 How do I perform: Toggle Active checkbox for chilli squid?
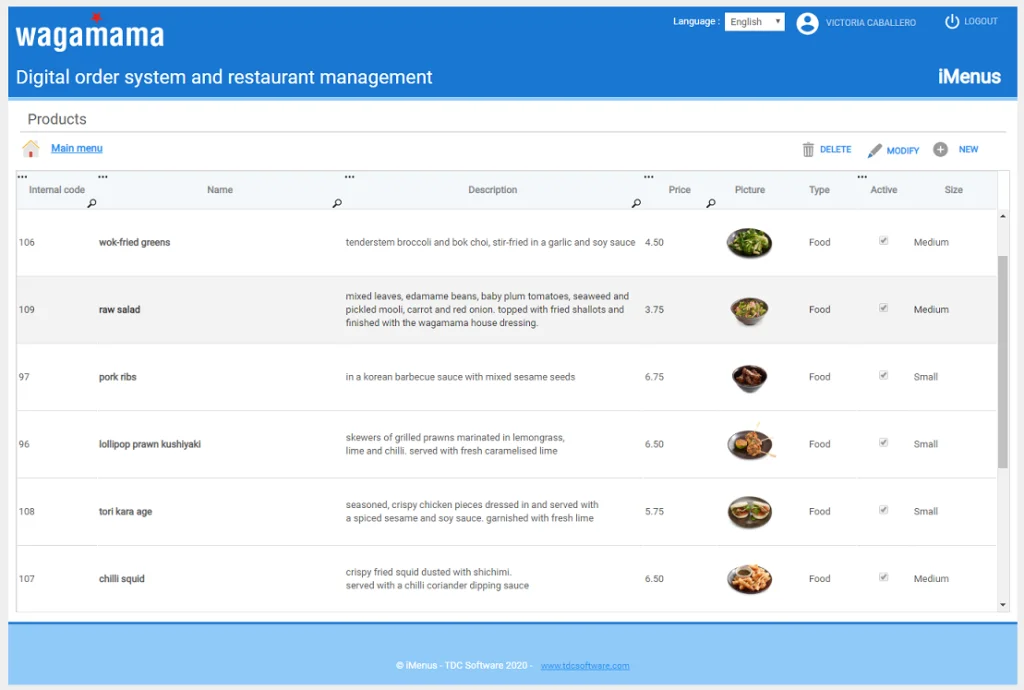(x=883, y=577)
